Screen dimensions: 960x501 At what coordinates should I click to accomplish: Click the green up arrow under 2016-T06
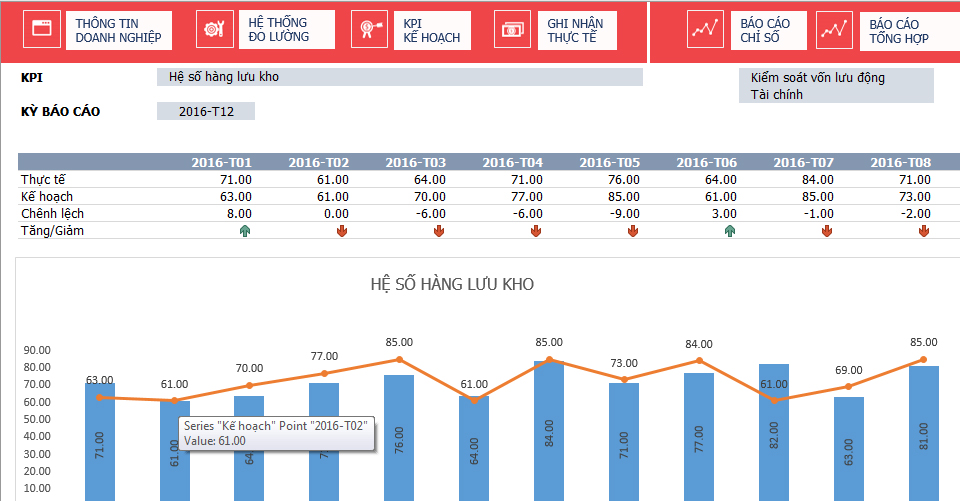click(x=730, y=231)
